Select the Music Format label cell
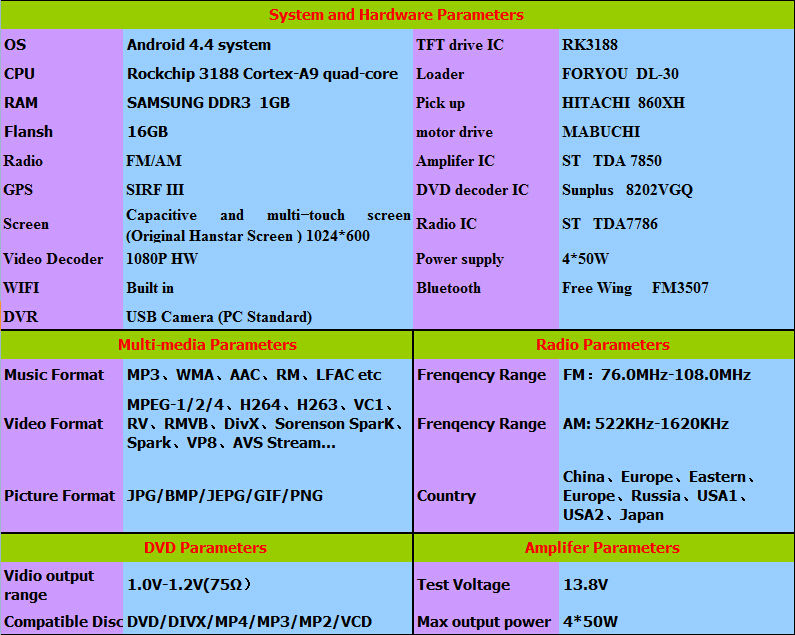 point(54,375)
